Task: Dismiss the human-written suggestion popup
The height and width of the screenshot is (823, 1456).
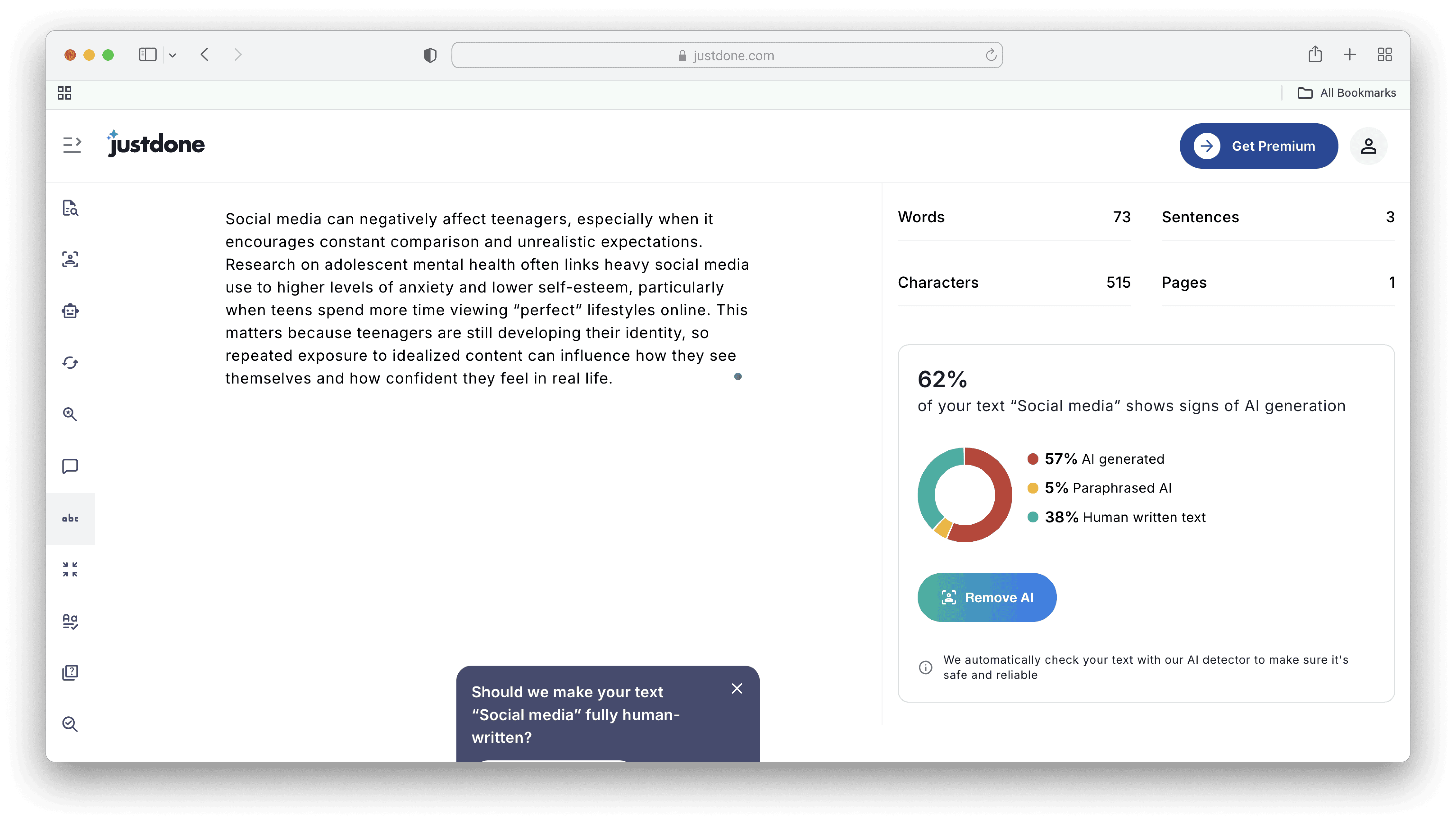Action: (x=737, y=688)
